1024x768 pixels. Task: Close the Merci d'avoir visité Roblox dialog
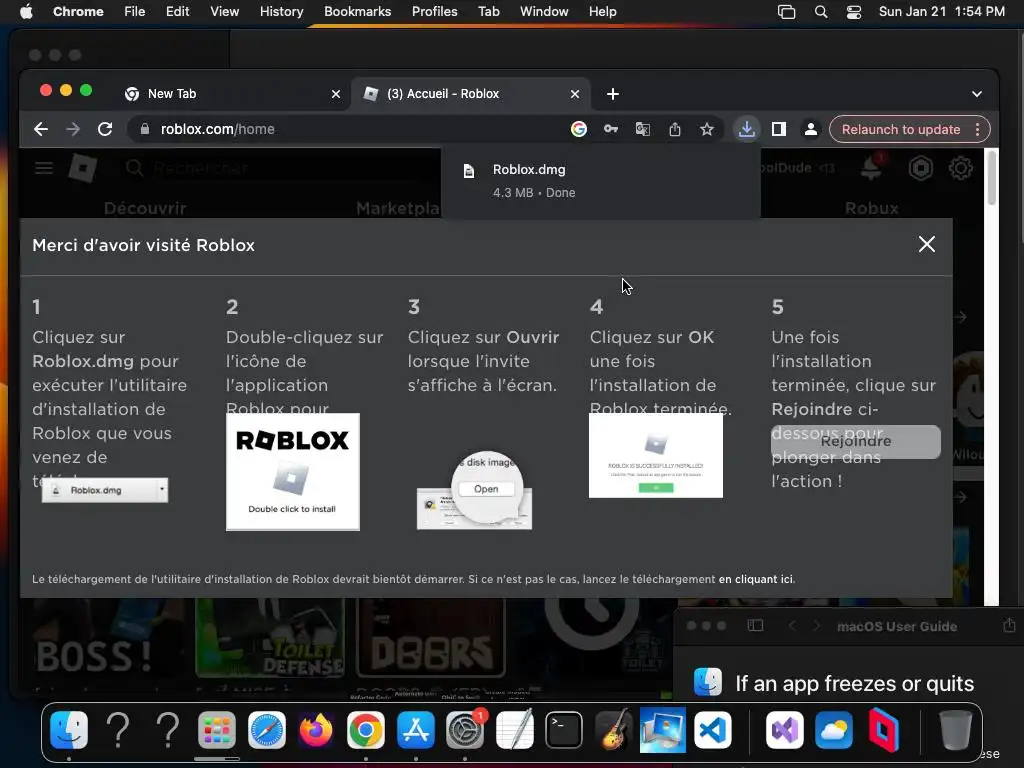point(927,244)
